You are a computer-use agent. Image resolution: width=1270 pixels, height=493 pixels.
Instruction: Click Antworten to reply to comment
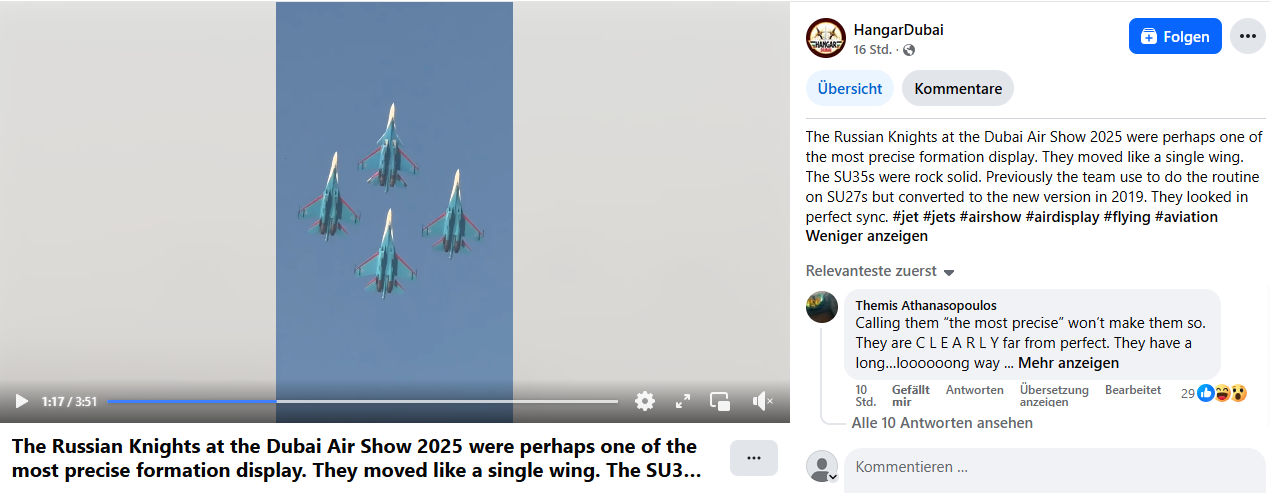pyautogui.click(x=975, y=390)
